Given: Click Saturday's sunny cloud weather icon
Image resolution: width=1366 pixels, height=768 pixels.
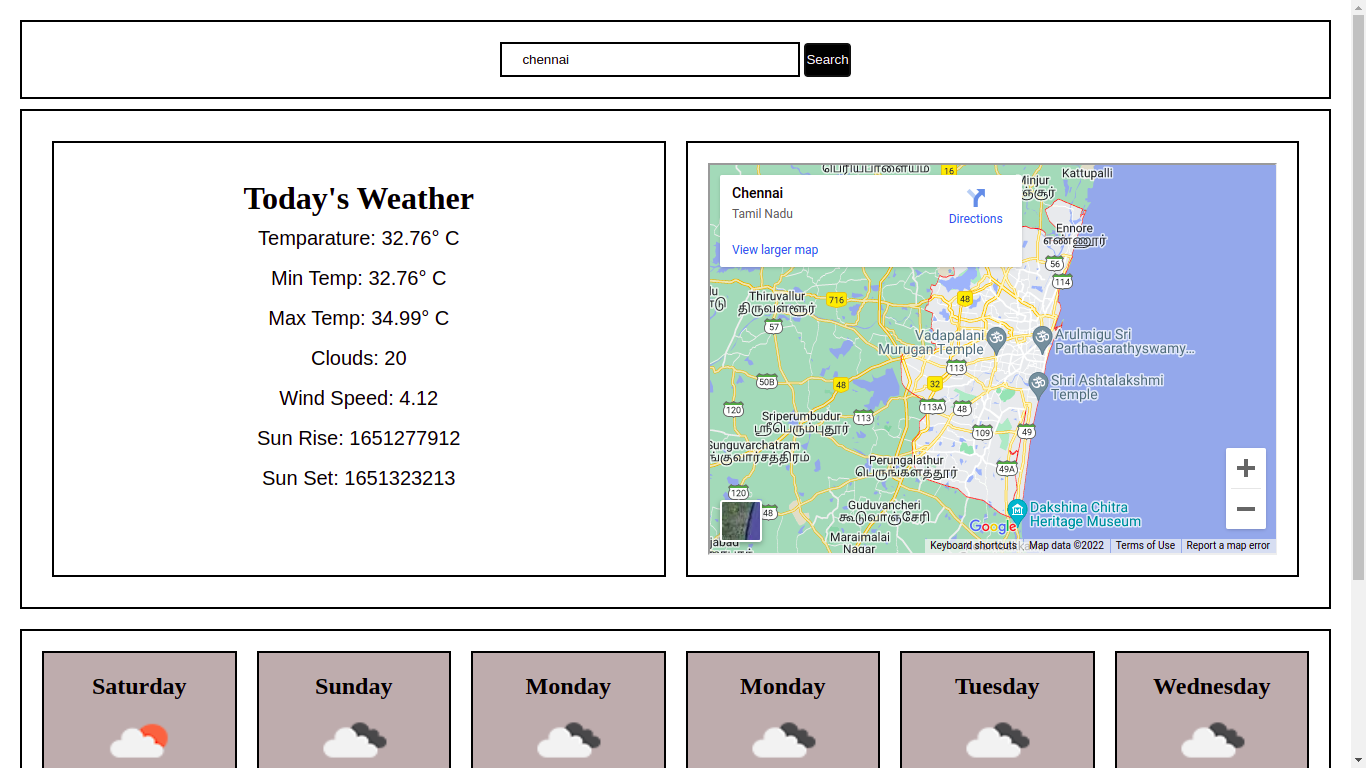Looking at the screenshot, I should (139, 740).
